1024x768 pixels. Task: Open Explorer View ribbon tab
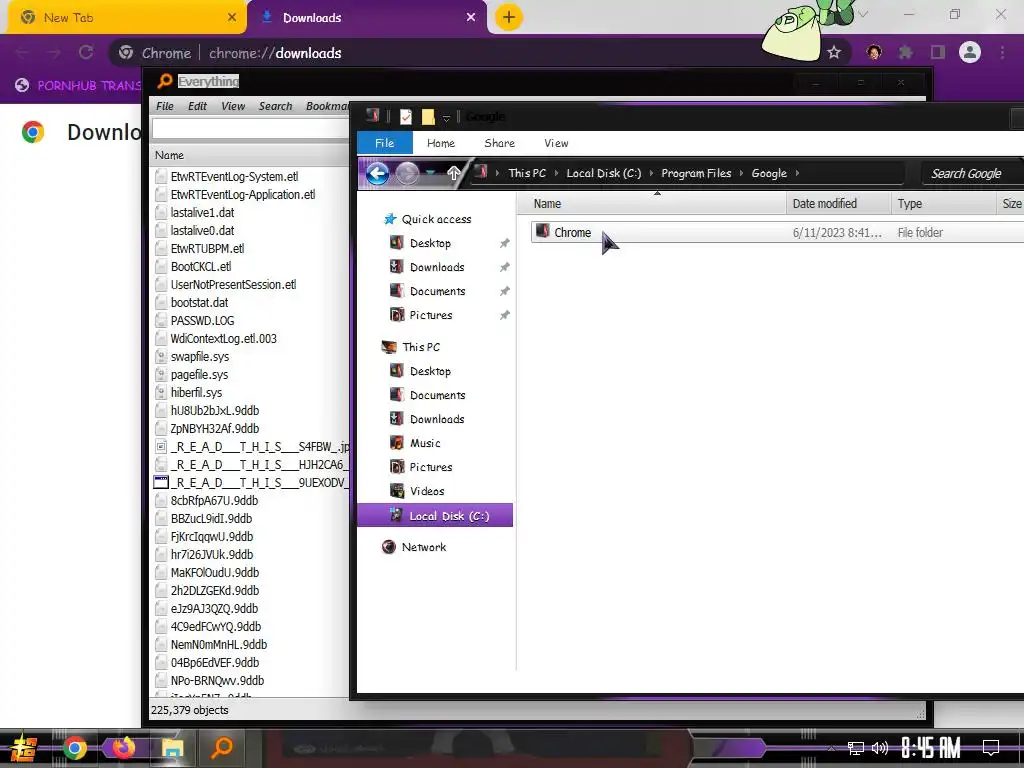point(556,143)
